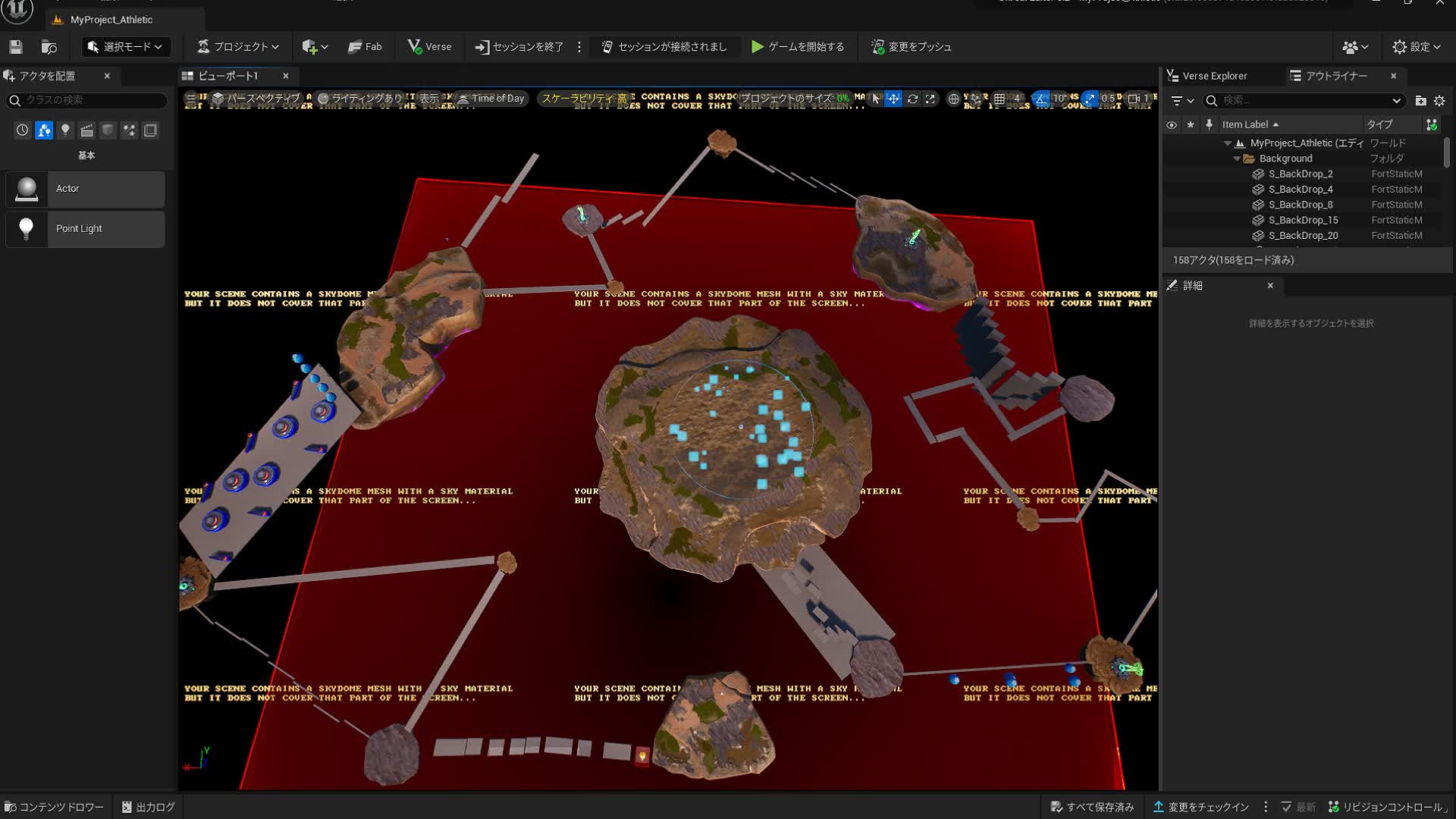Open the Cinematics clapperboard icon in Place Actors
Image resolution: width=1456 pixels, height=819 pixels.
tap(86, 130)
